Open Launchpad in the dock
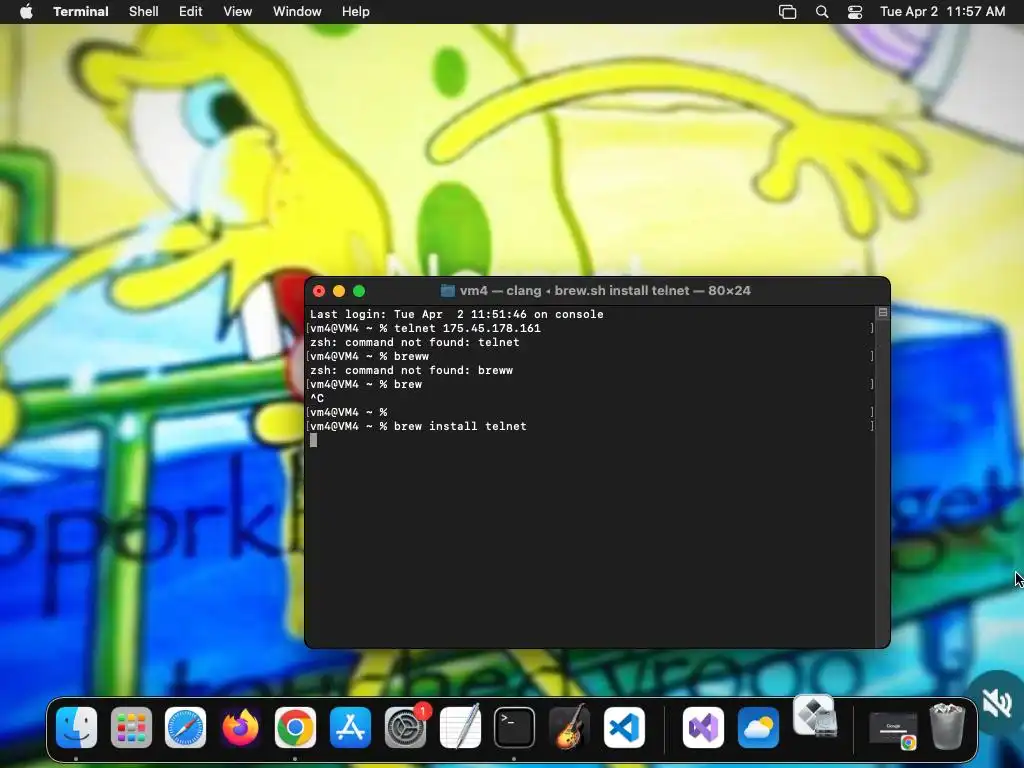The width and height of the screenshot is (1024, 768). 131,727
